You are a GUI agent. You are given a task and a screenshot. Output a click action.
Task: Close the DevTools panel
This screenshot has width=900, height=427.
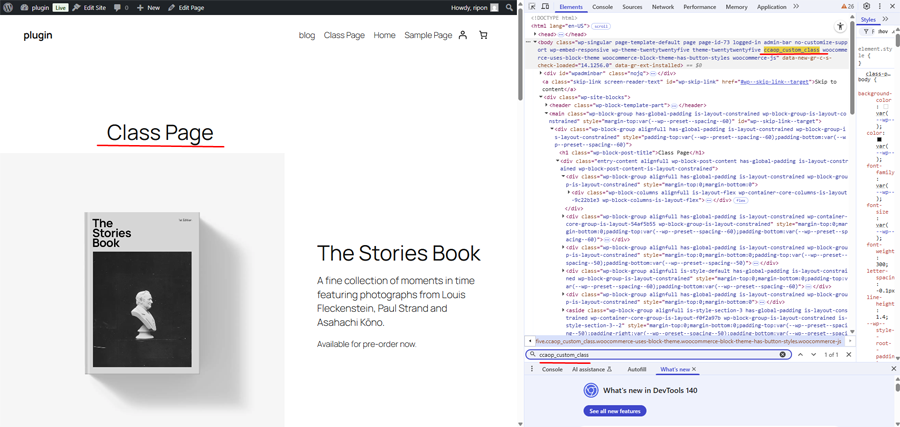point(893,6)
